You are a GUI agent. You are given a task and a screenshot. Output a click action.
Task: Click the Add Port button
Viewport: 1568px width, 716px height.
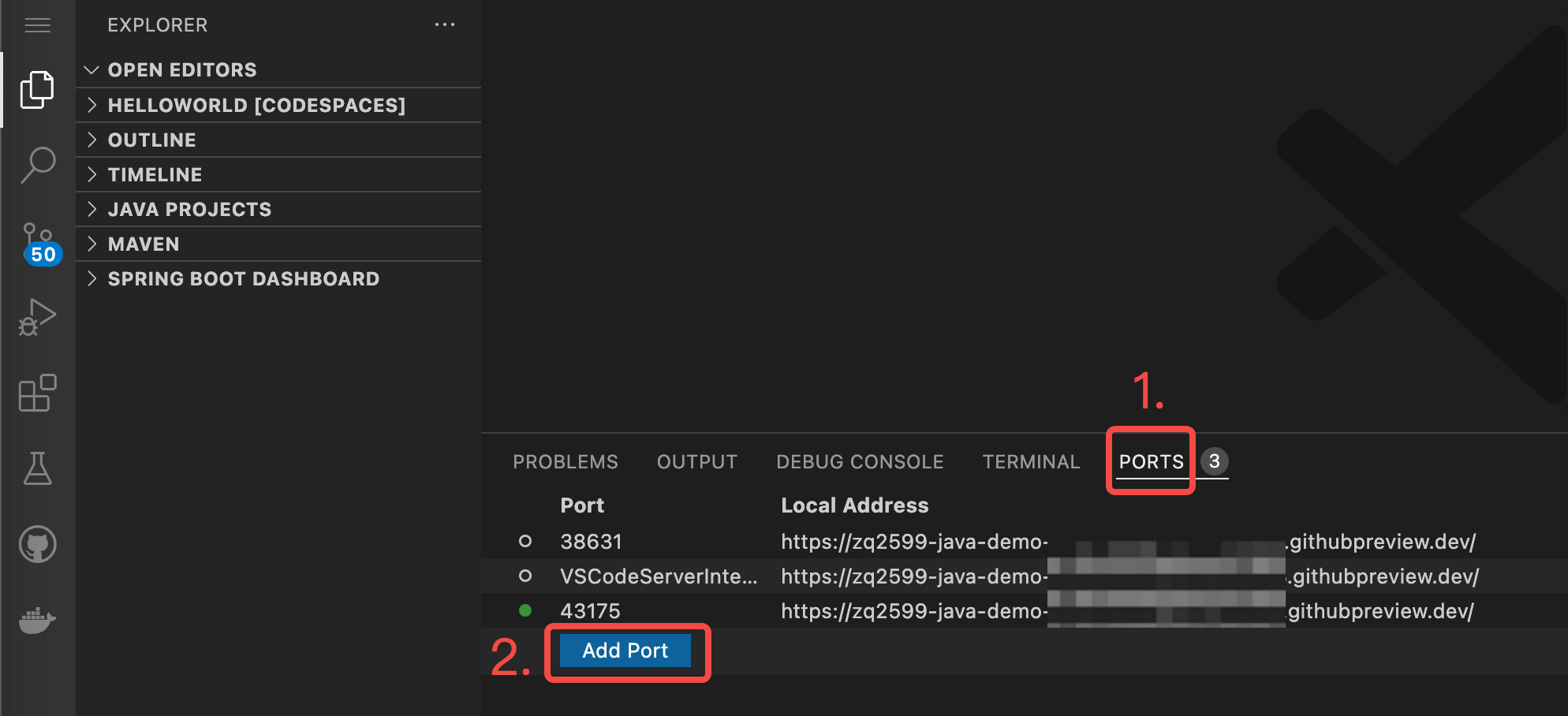pyautogui.click(x=625, y=651)
